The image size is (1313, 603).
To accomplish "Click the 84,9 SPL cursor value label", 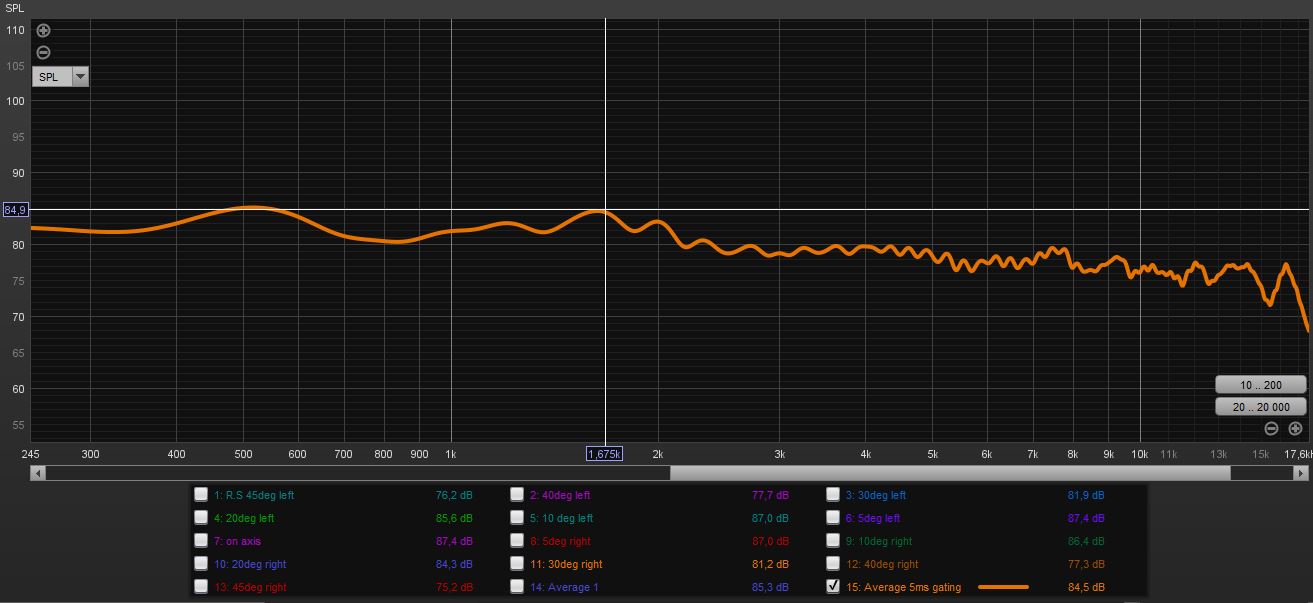I will click(x=16, y=210).
